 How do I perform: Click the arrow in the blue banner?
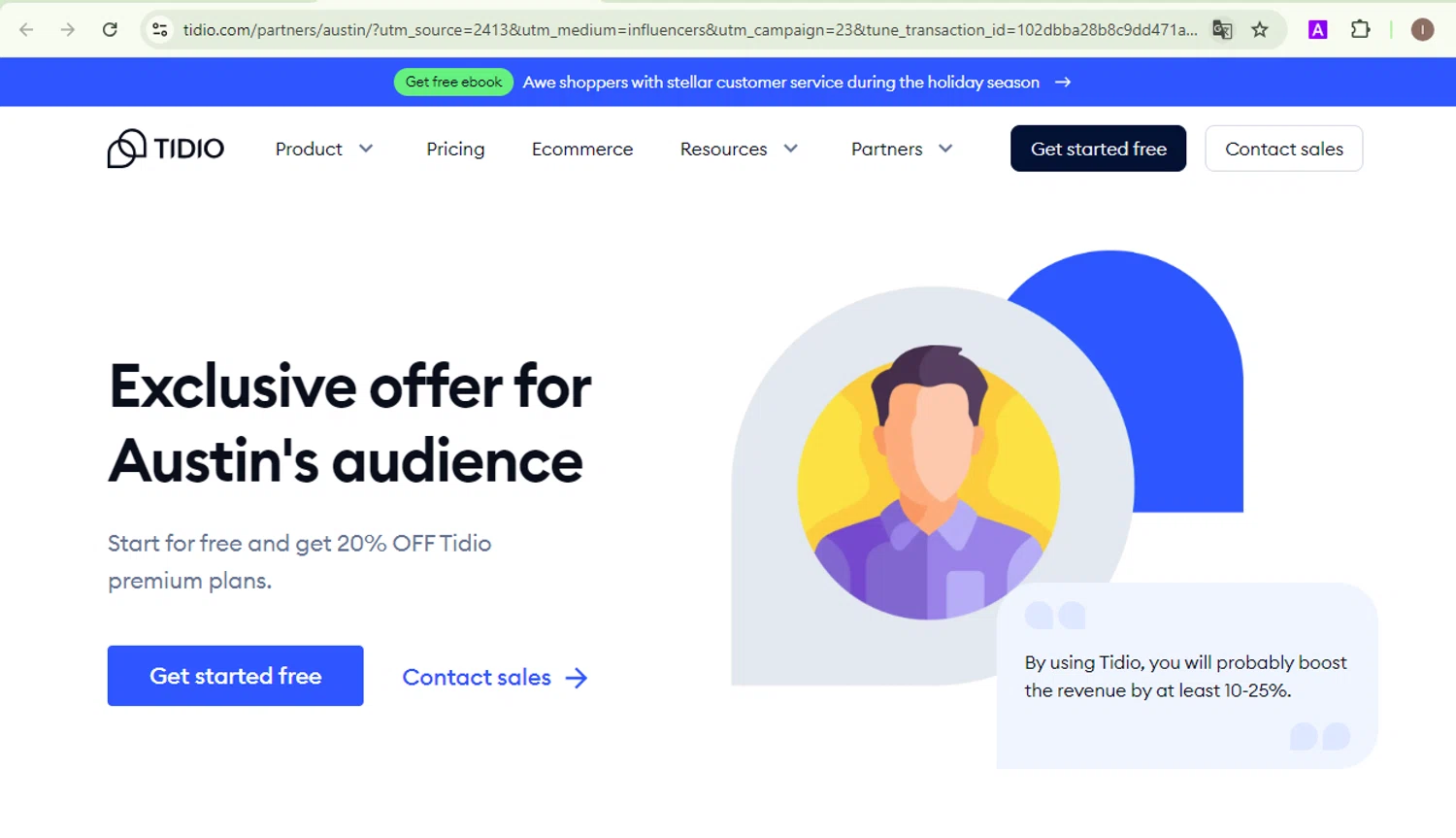1063,83
